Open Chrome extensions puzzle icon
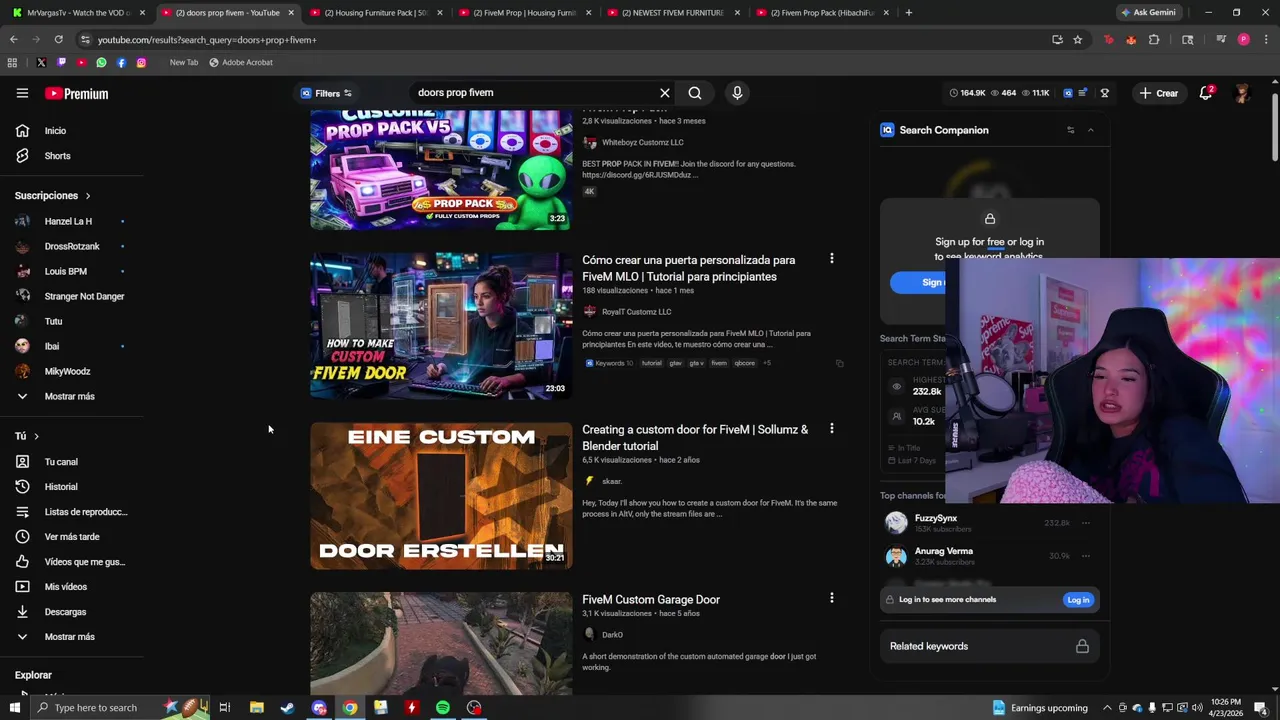 tap(1154, 40)
